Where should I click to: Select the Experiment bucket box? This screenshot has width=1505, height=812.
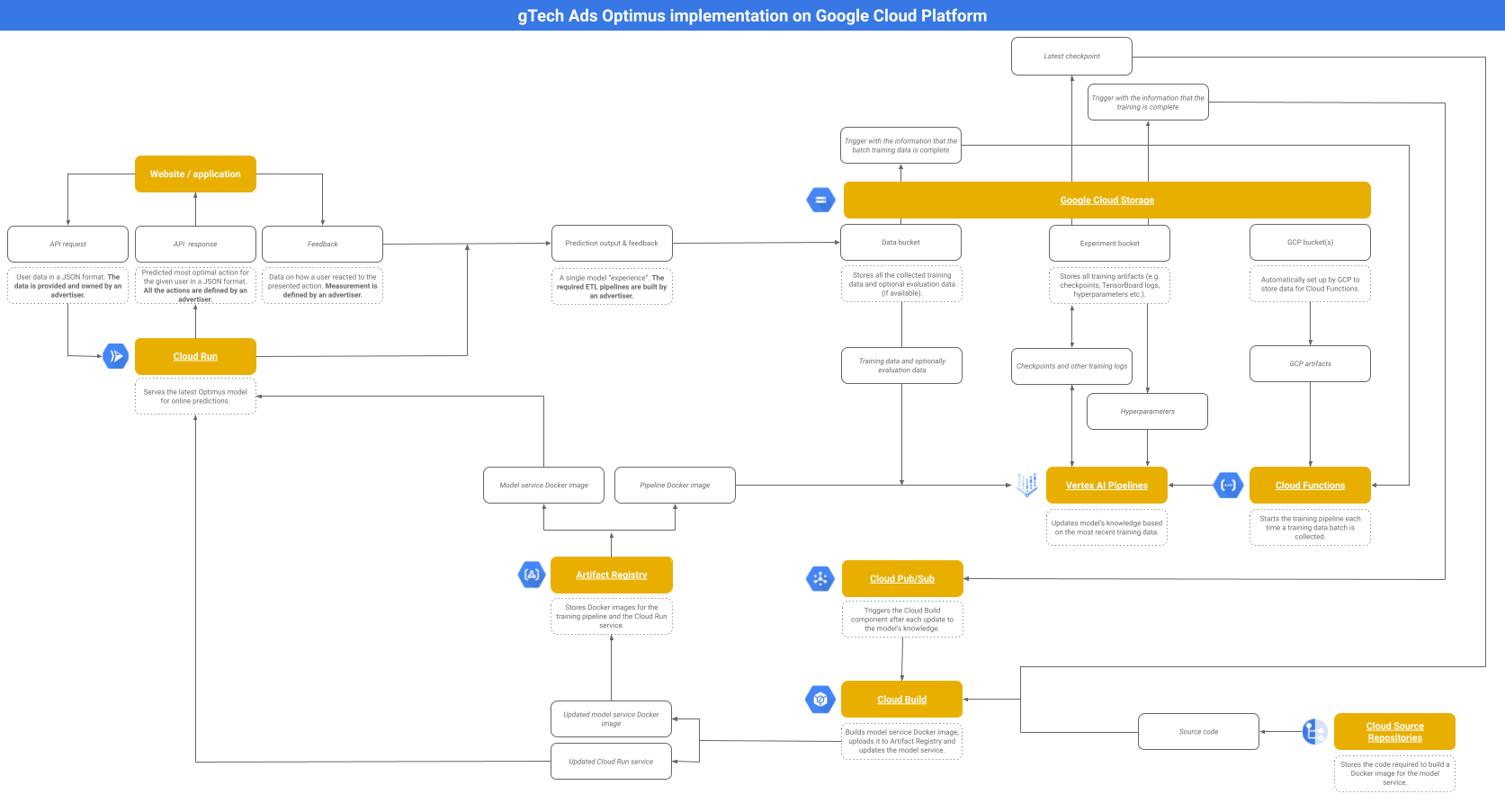(1109, 243)
